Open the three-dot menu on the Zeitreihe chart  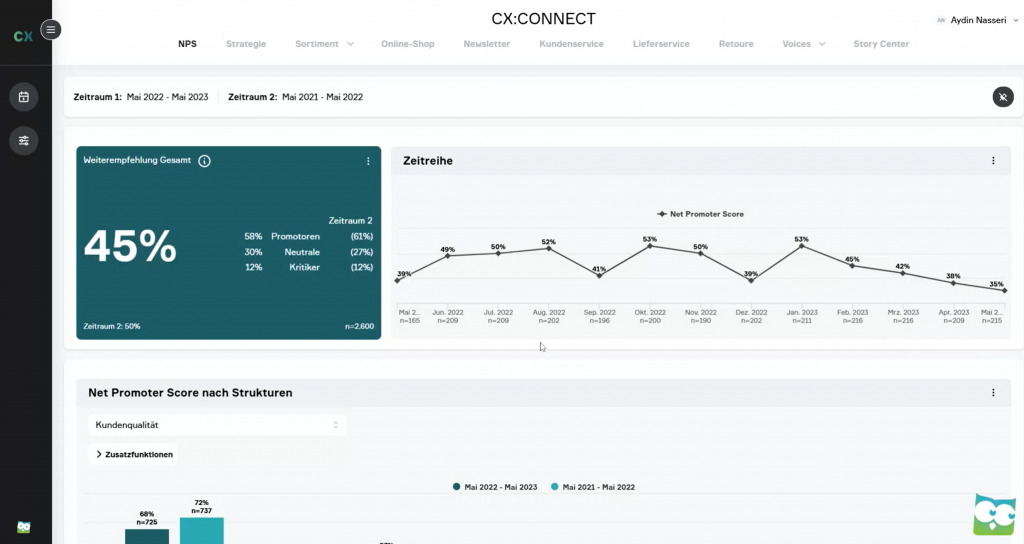click(x=993, y=161)
